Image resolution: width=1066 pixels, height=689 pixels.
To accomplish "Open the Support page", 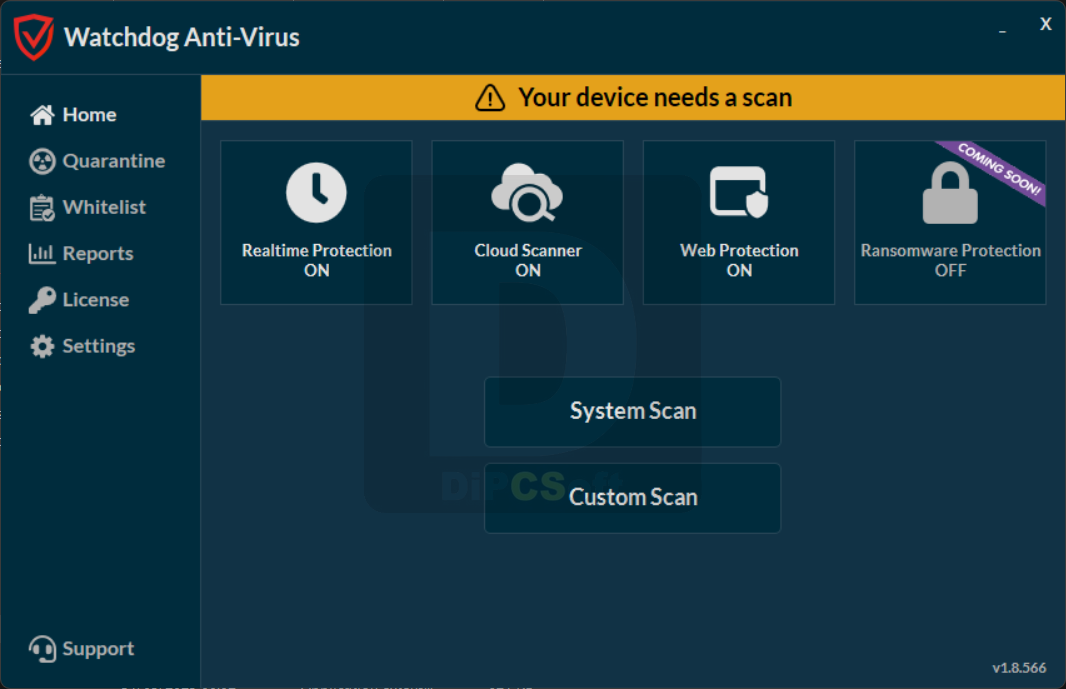I will pyautogui.click(x=82, y=649).
